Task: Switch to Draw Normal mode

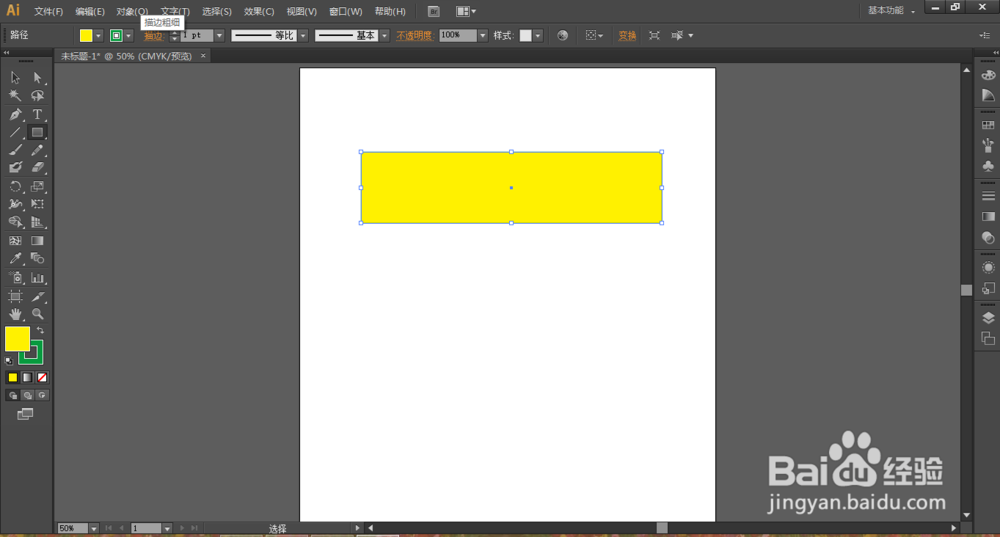Action: click(13, 395)
